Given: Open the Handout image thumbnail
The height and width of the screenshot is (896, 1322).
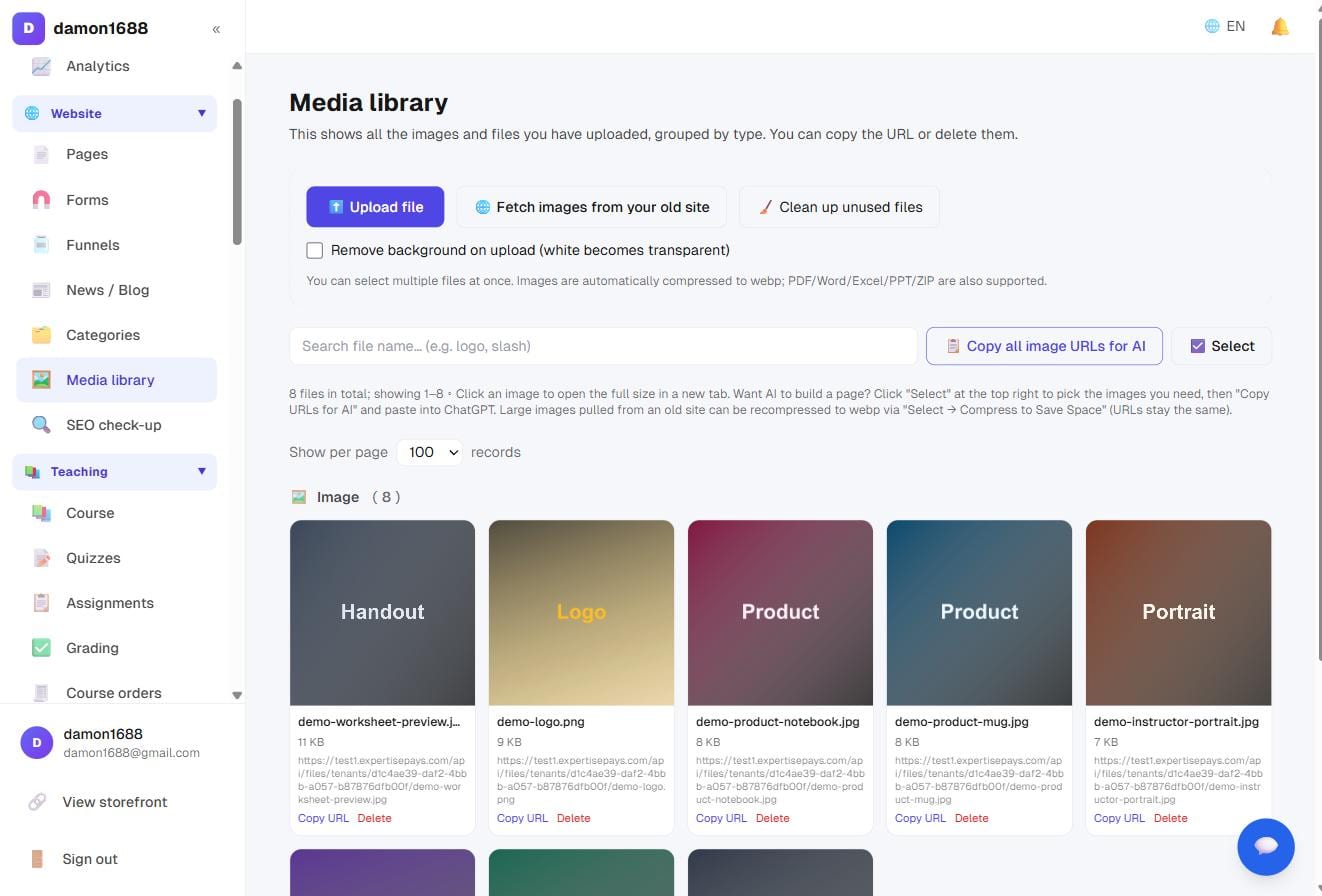Looking at the screenshot, I should (382, 612).
